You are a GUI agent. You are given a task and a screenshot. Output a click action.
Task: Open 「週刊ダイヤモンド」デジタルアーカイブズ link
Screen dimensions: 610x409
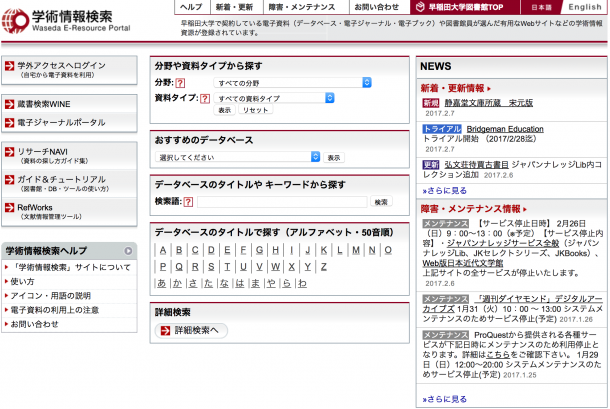tap(513, 304)
